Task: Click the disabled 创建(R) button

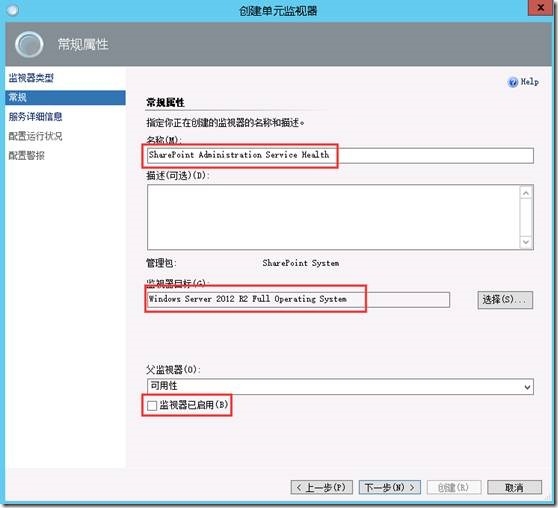Action: (x=454, y=487)
